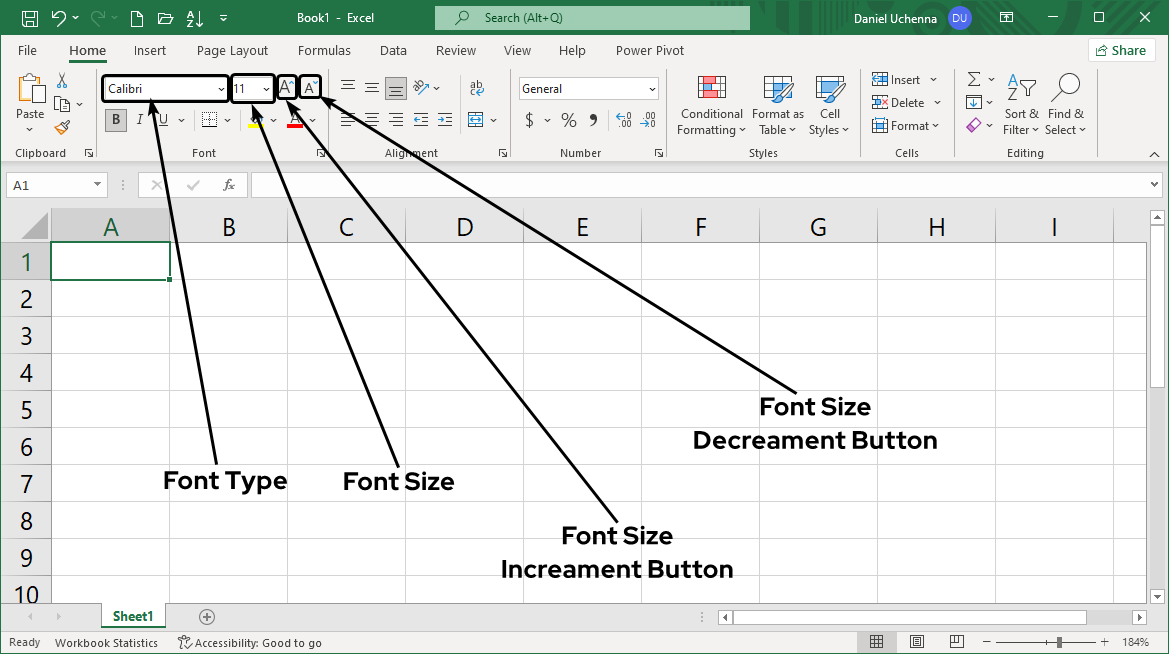This screenshot has width=1169, height=654.
Task: Apply Wrap Text formatting
Action: click(x=477, y=88)
